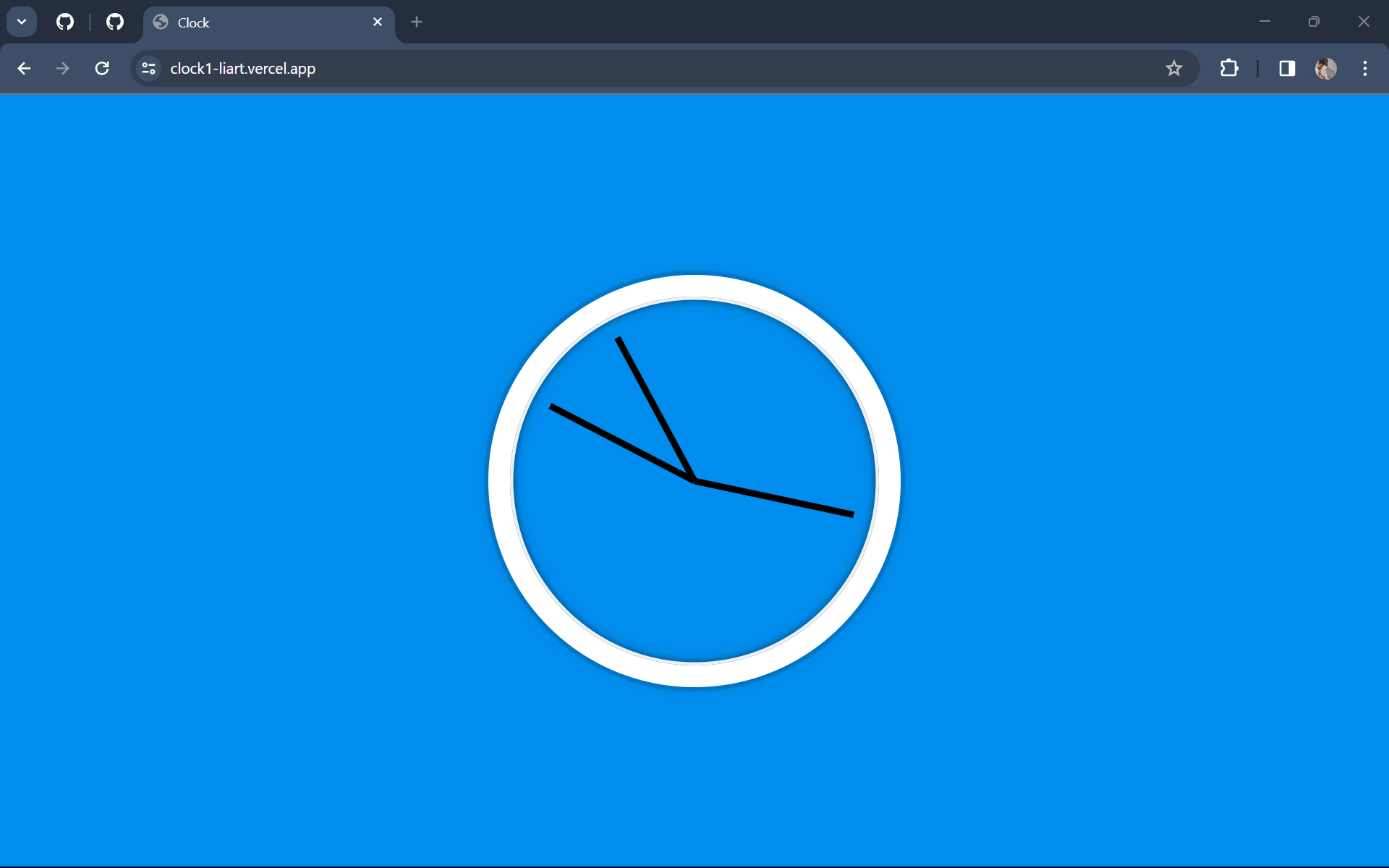This screenshot has width=1389, height=868.
Task: Open the Extensions puzzle icon
Action: [1229, 68]
